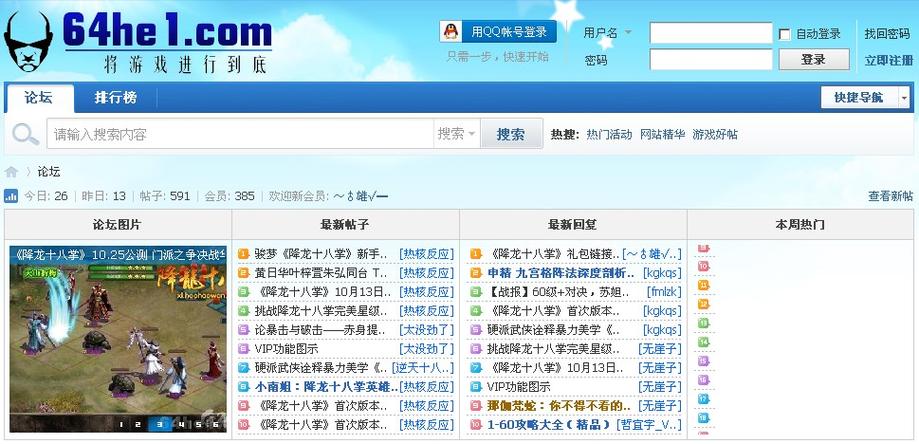Switch to the 排行榜 tab
The width and height of the screenshot is (919, 444).
[x=115, y=98]
